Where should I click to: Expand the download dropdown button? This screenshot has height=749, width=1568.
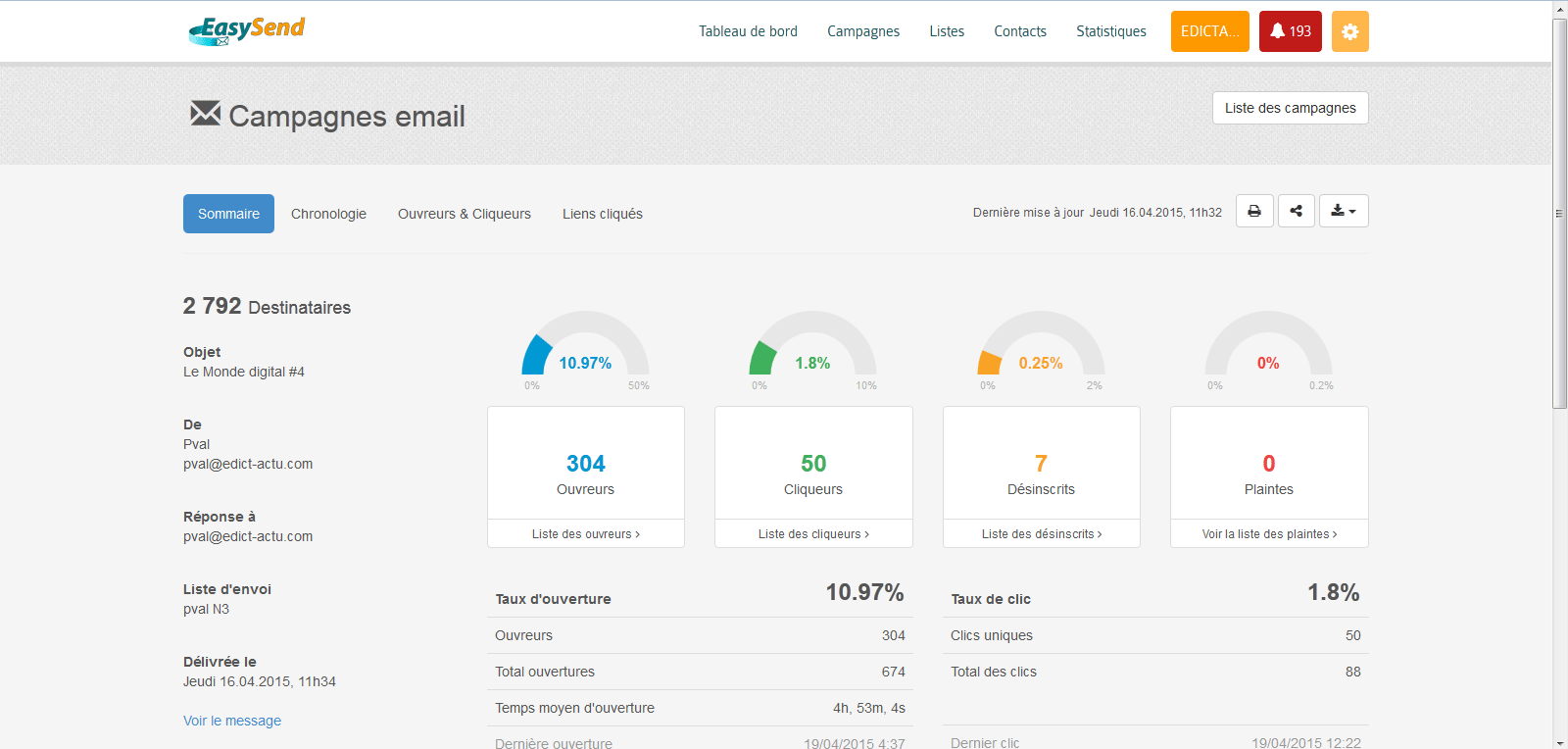pos(1343,211)
